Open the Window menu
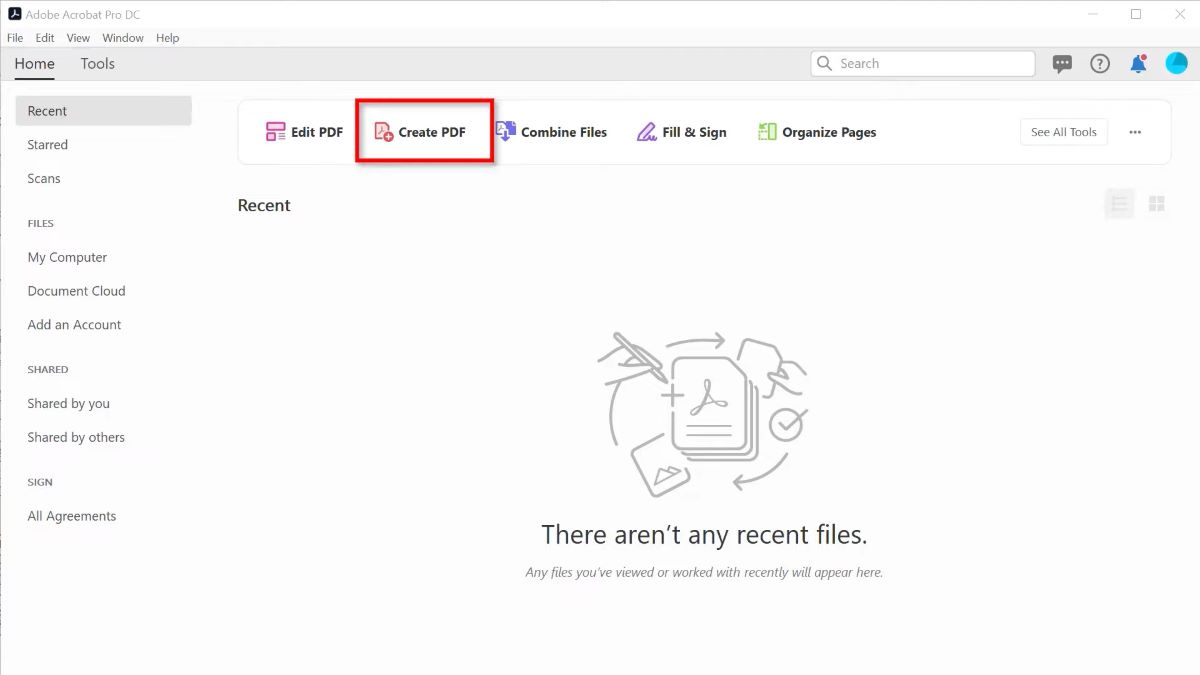This screenshot has height=675, width=1200. (123, 37)
